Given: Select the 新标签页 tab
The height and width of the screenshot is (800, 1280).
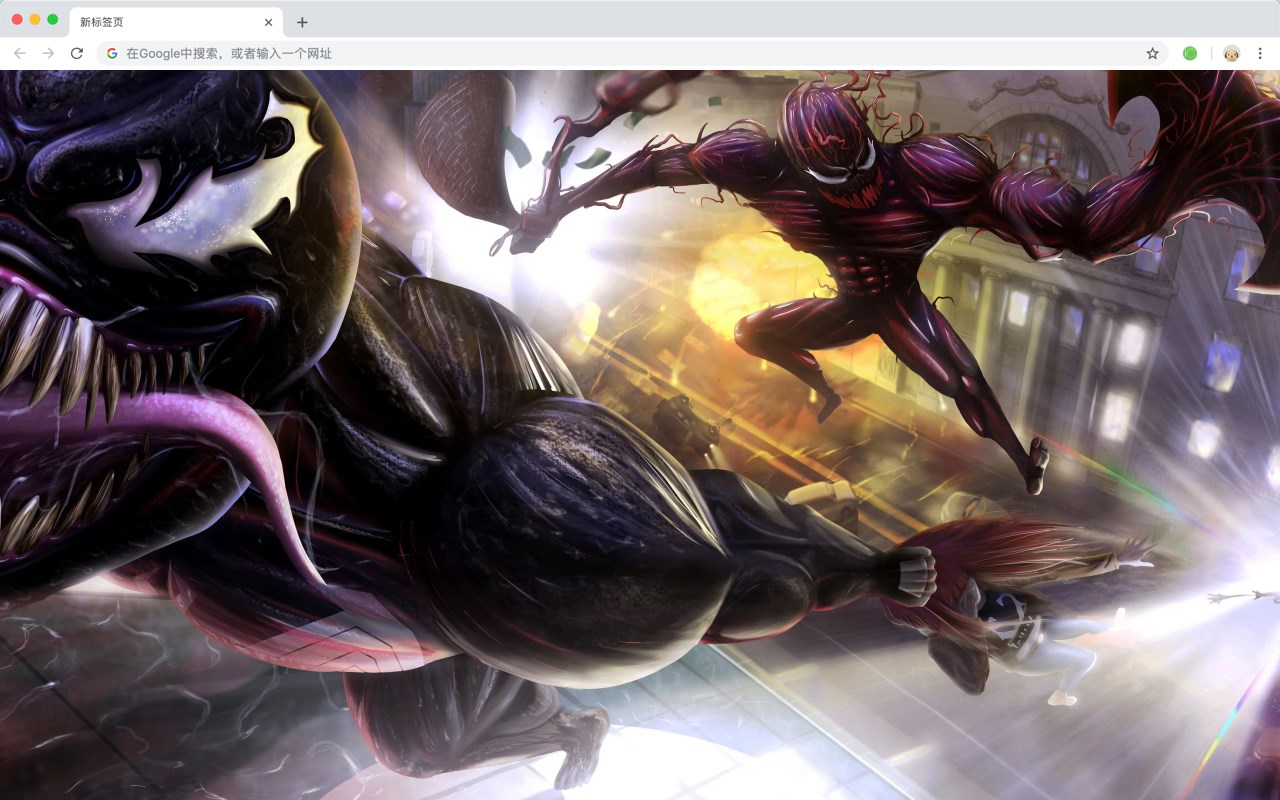Looking at the screenshot, I should (176, 22).
